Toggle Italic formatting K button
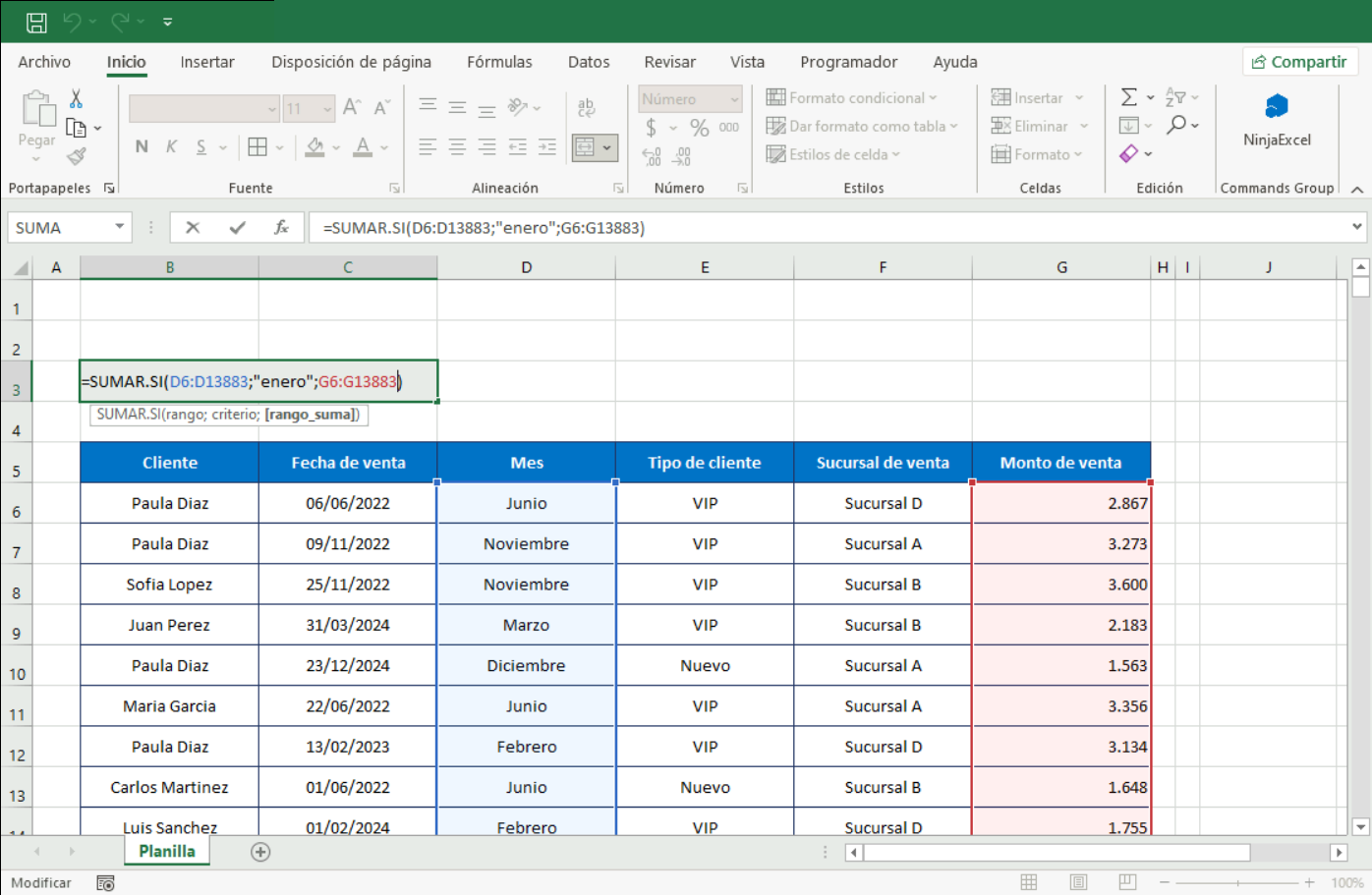 (x=171, y=147)
